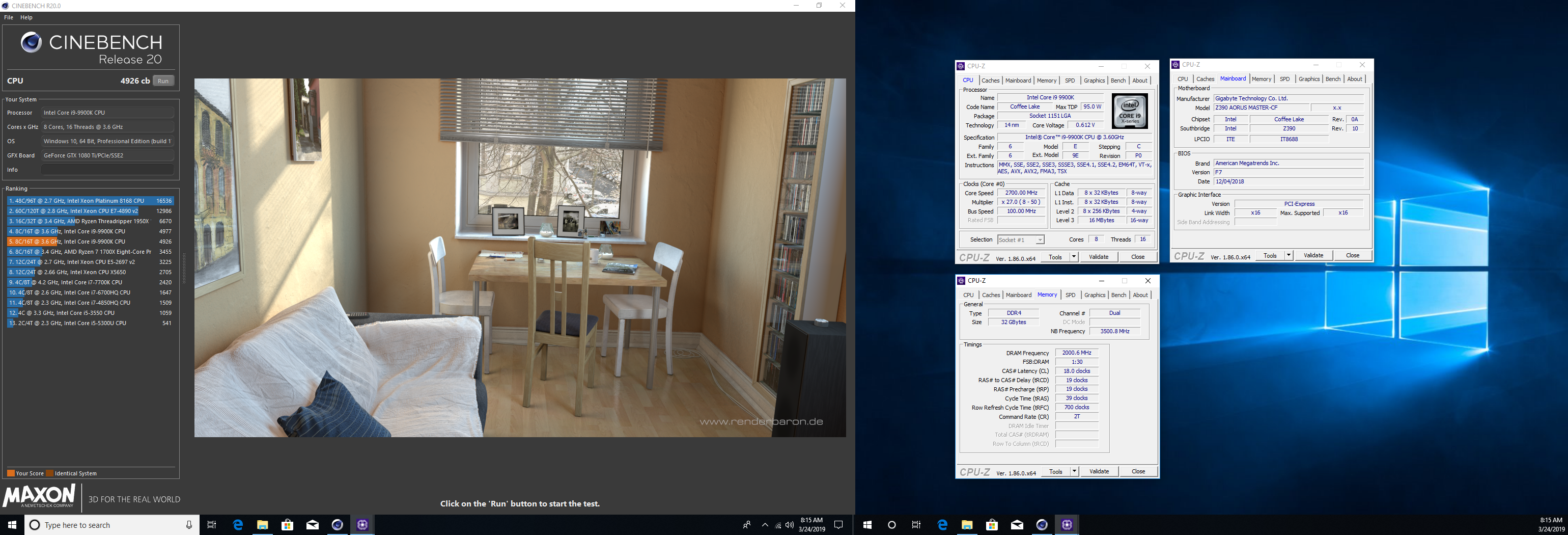
Task: Expand Tools arrow in CPU-Z Mainboard window
Action: click(1289, 255)
